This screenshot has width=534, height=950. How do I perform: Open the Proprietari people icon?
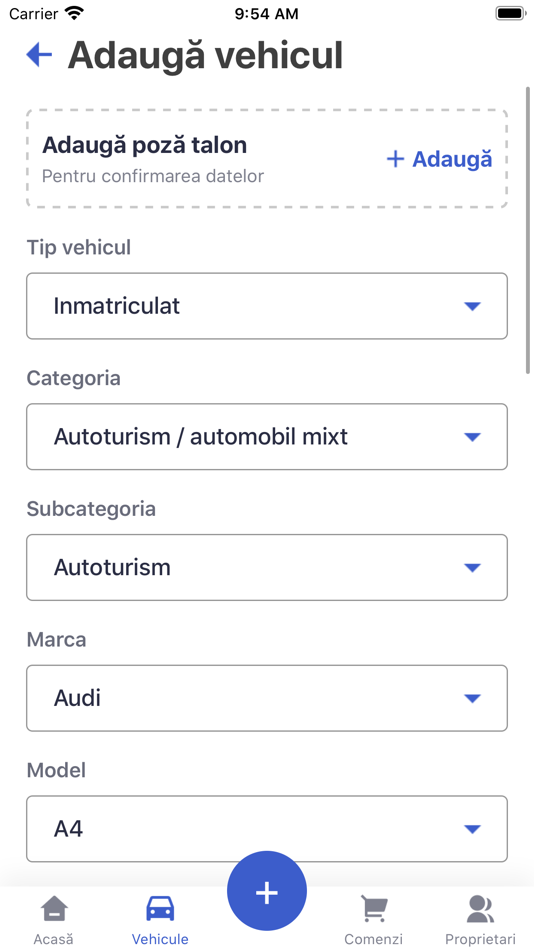click(x=480, y=909)
